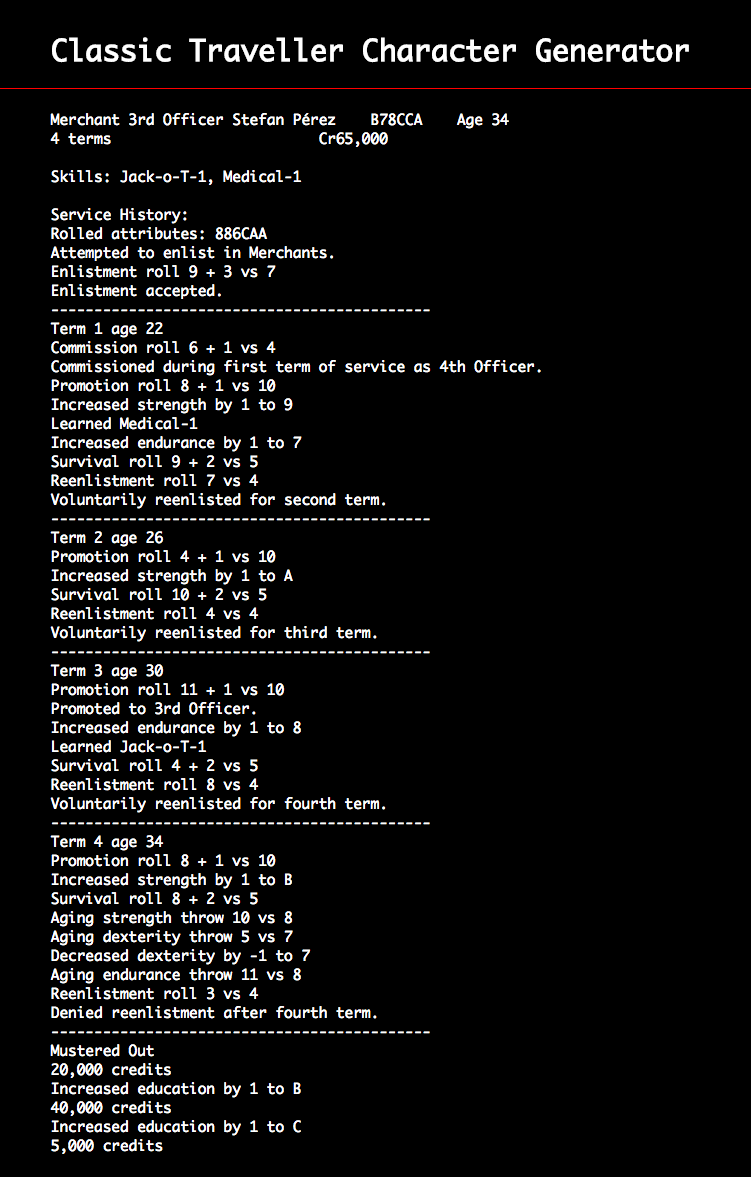
Task: Click the Learned Medical-1 entry
Action: pyautogui.click(x=124, y=423)
